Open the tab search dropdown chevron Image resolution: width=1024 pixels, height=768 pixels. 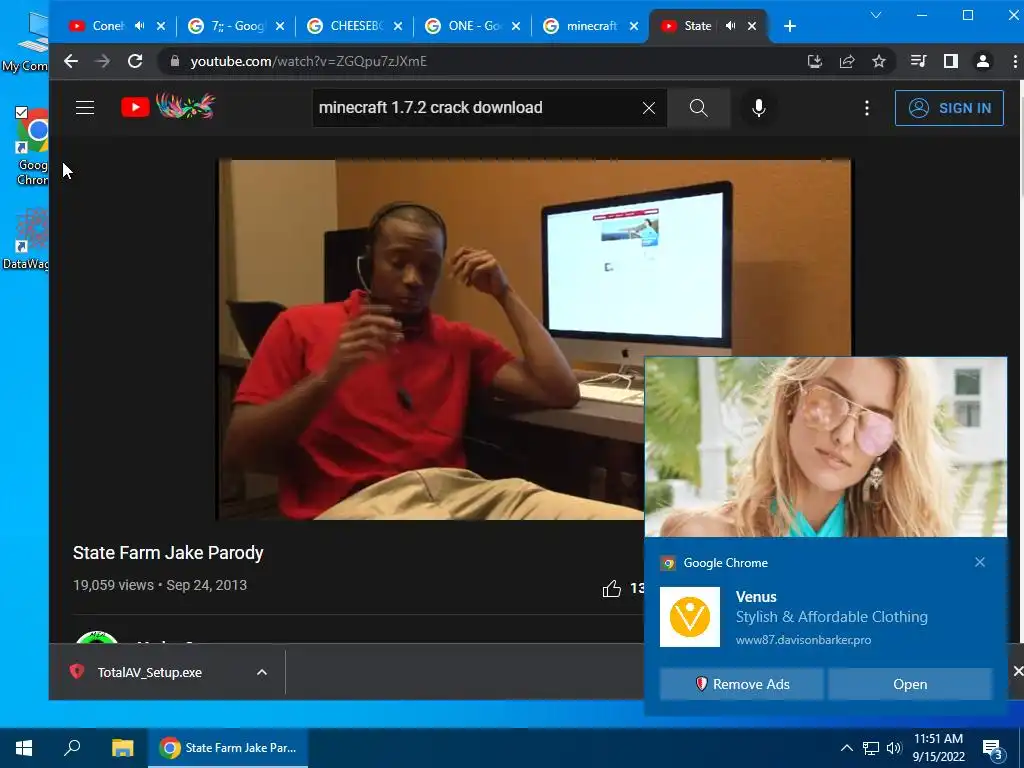click(x=876, y=15)
